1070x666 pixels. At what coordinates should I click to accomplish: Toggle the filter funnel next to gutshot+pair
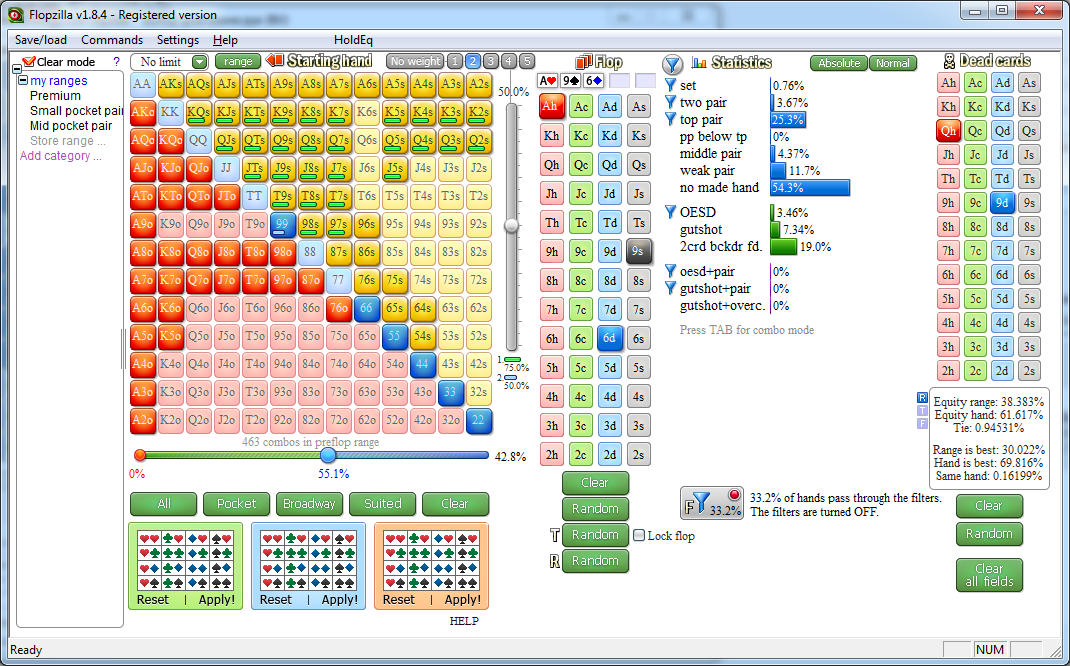click(670, 288)
